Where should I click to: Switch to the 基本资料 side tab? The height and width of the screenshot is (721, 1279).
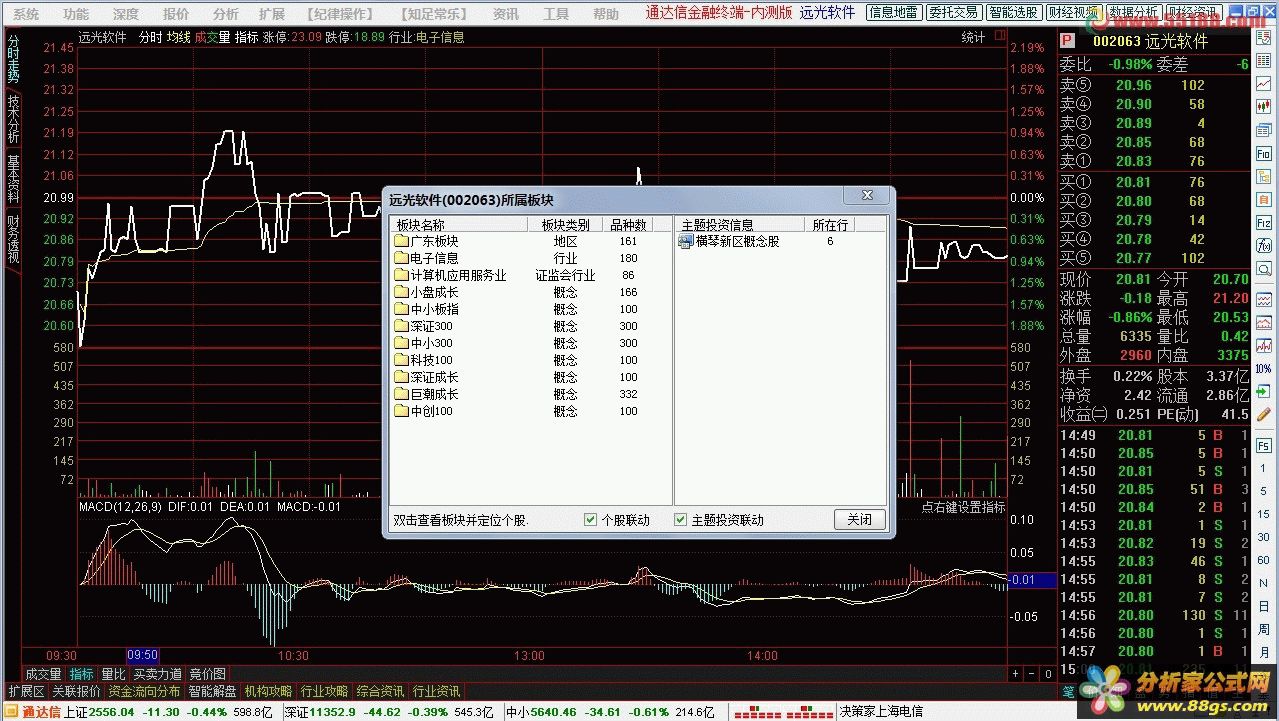[13, 178]
